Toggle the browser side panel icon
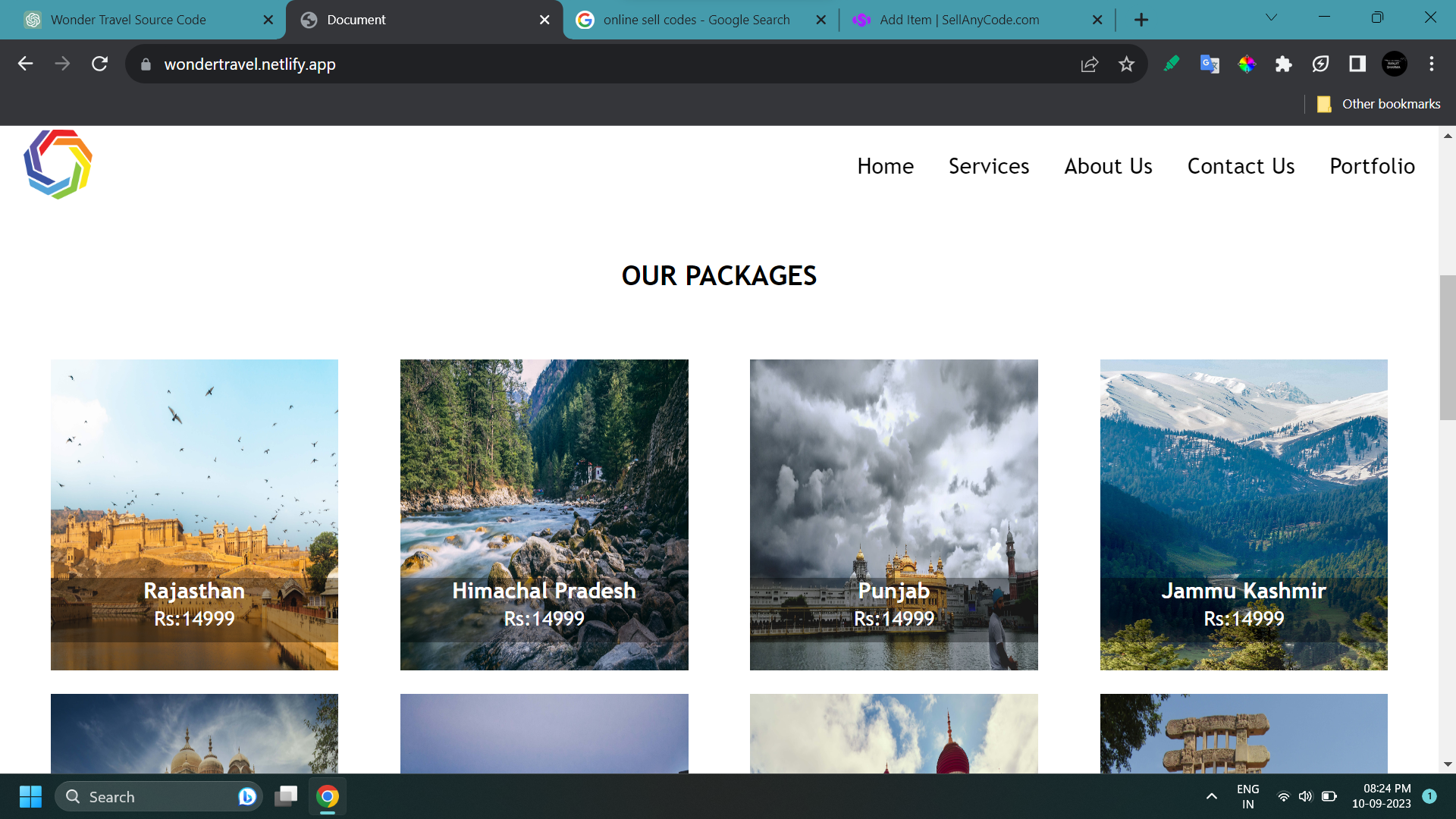 [x=1357, y=64]
